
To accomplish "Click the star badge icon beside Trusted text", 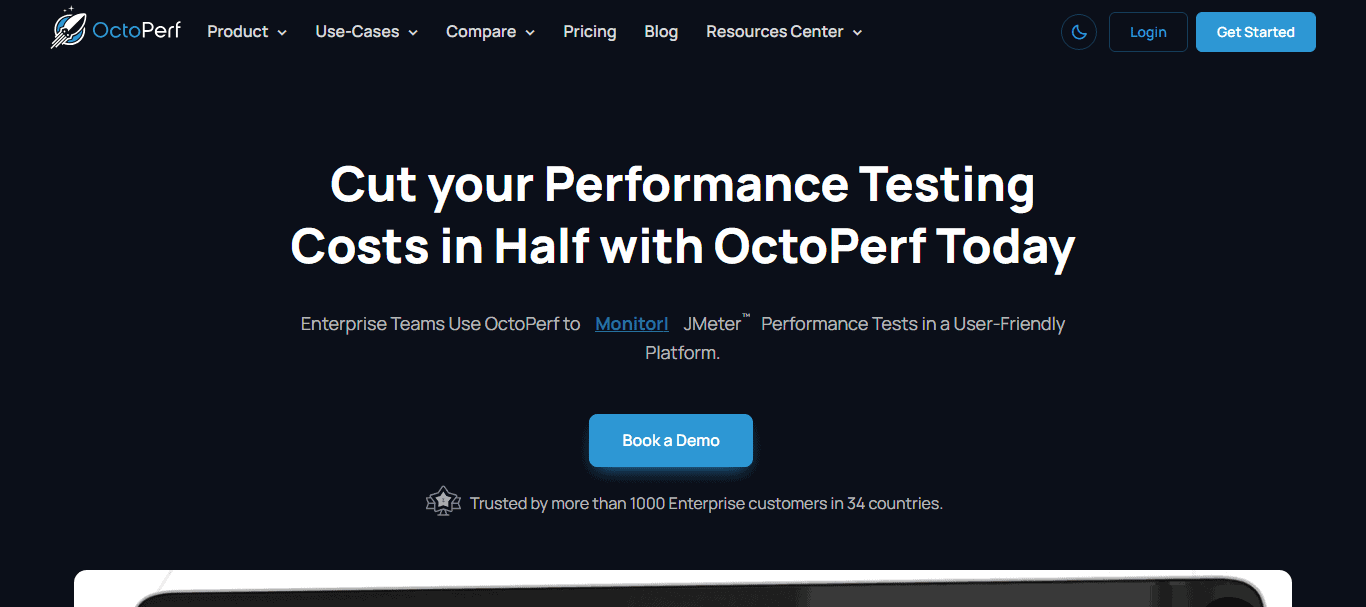I will click(x=443, y=501).
